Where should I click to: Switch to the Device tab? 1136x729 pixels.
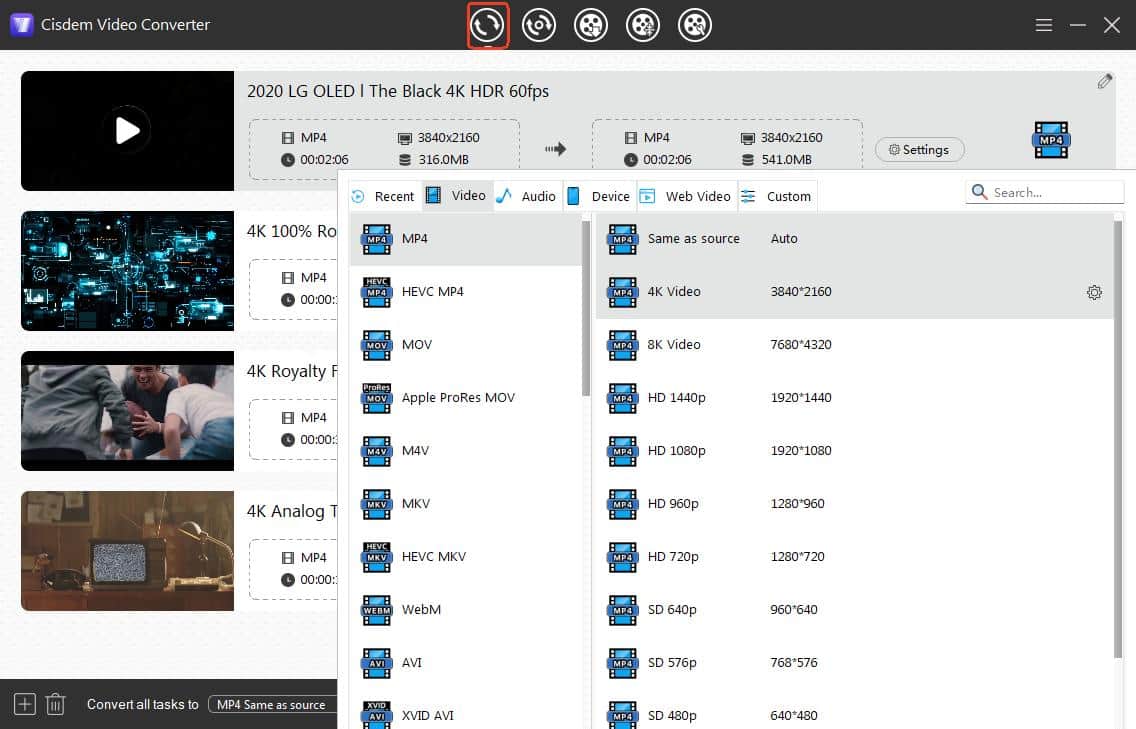599,196
